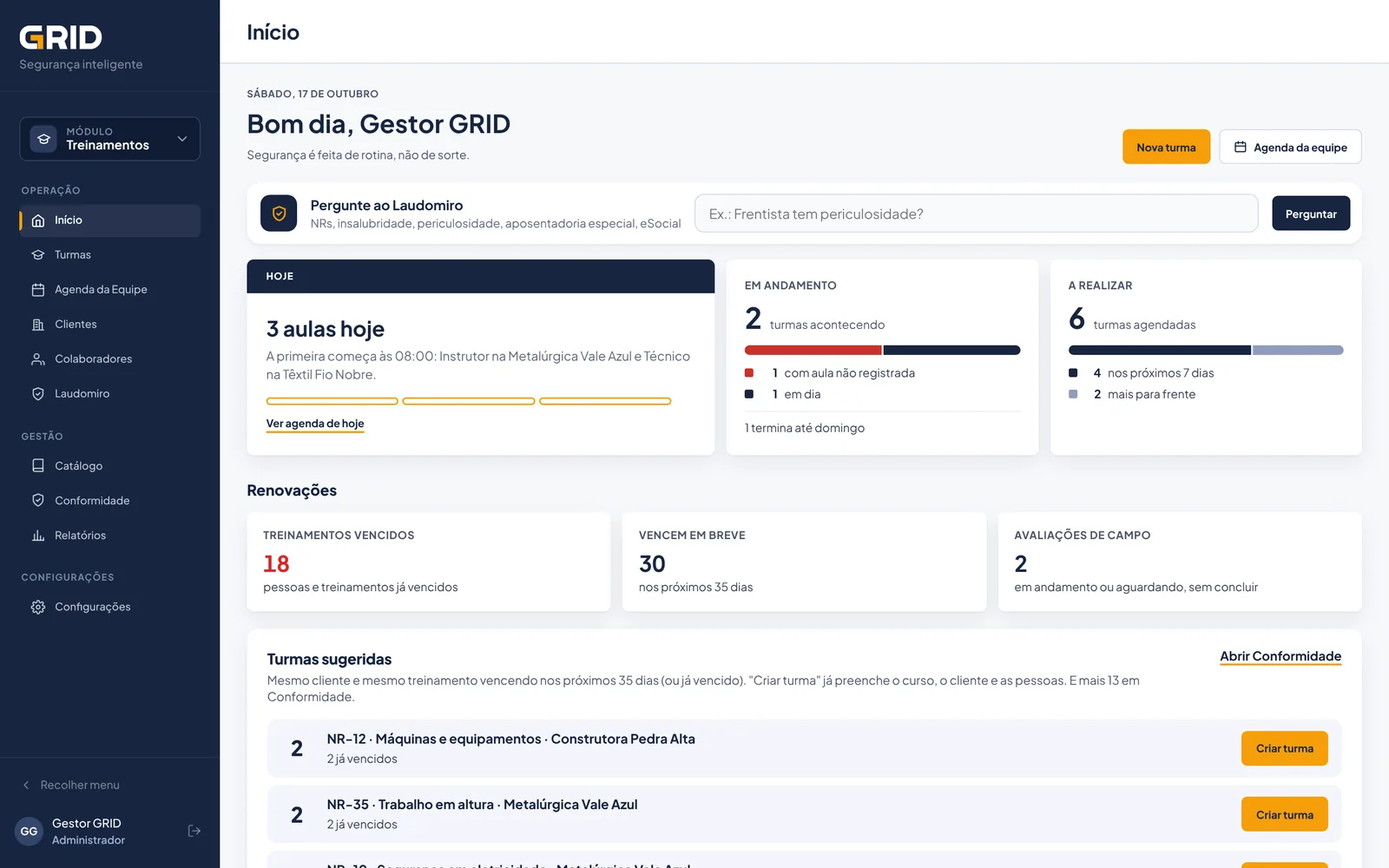Viewport: 1389px width, 868px height.
Task: Click the Catálogo book icon
Action: 38,466
